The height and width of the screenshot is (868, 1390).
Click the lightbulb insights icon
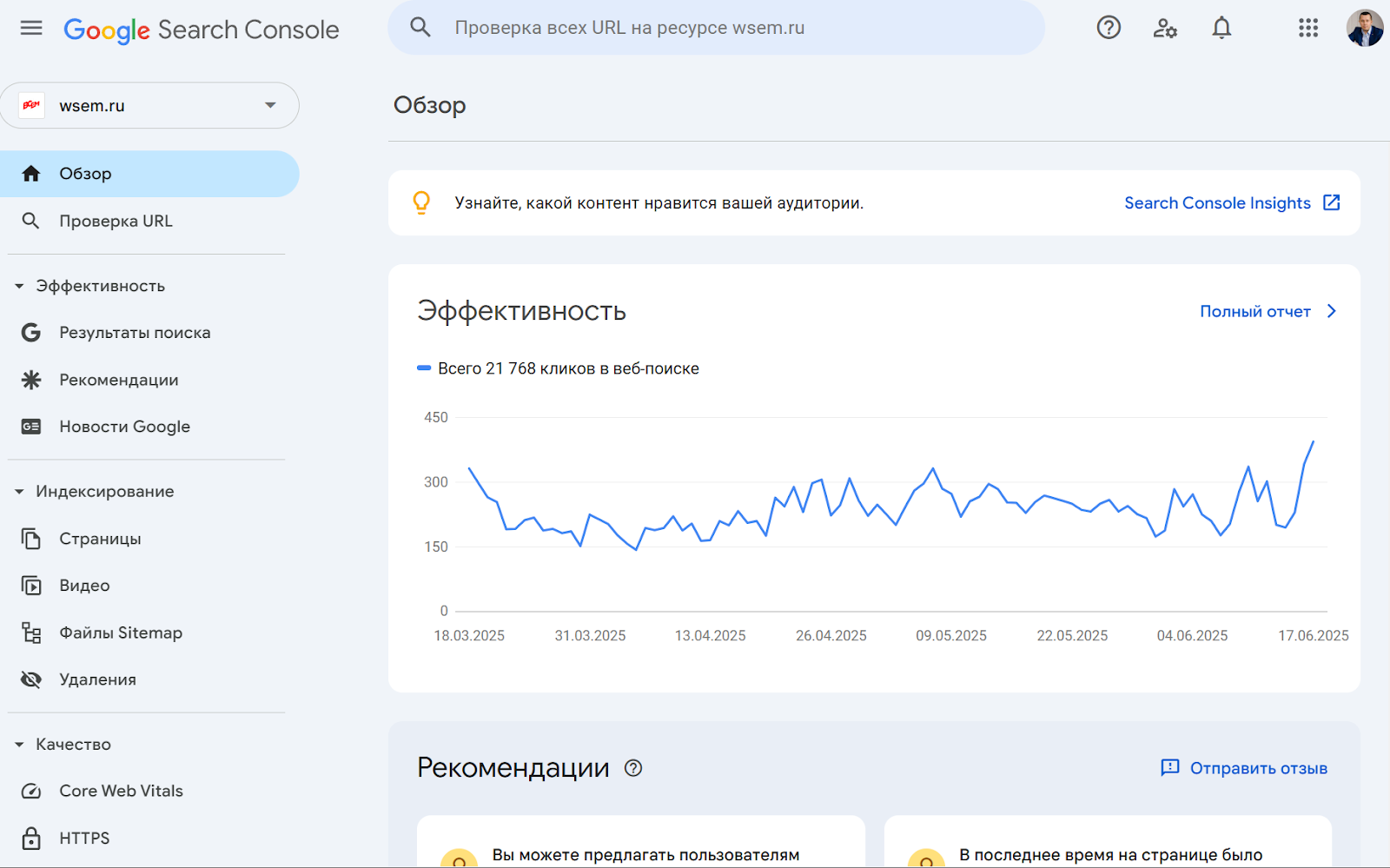point(421,202)
